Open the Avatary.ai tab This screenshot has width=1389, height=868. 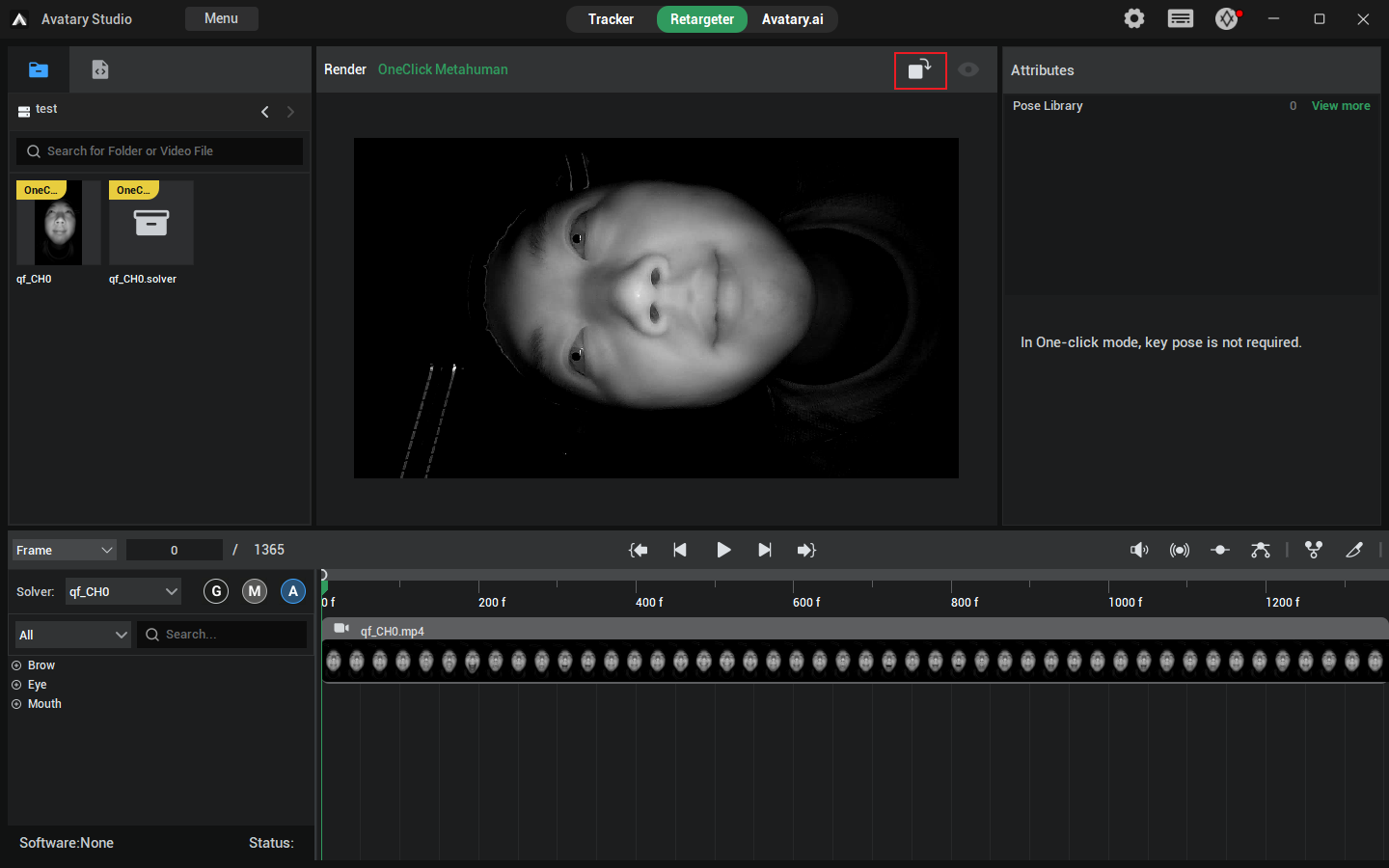tap(793, 19)
